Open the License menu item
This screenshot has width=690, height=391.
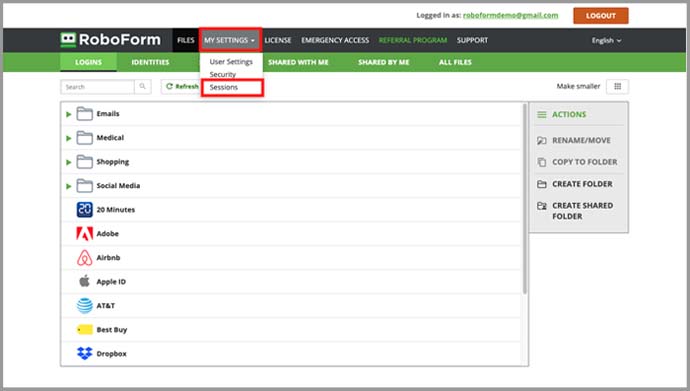(x=278, y=40)
